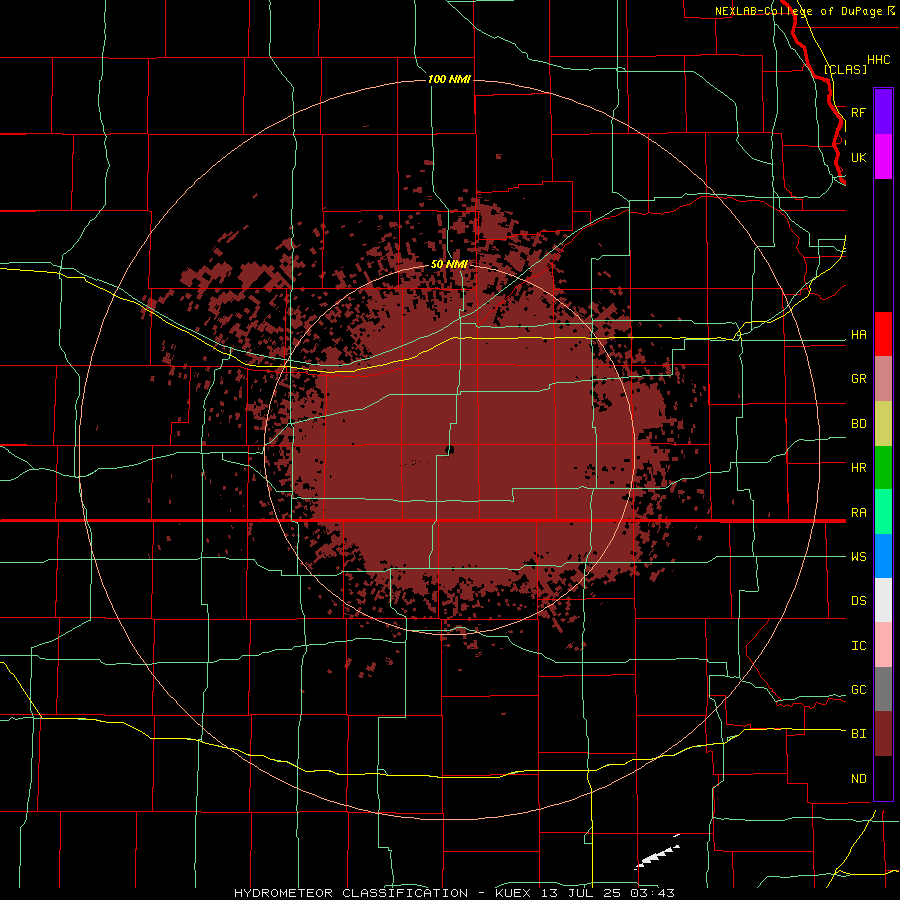Screen dimensions: 900x900
Task: Click the IC legend label
Action: pos(859,646)
